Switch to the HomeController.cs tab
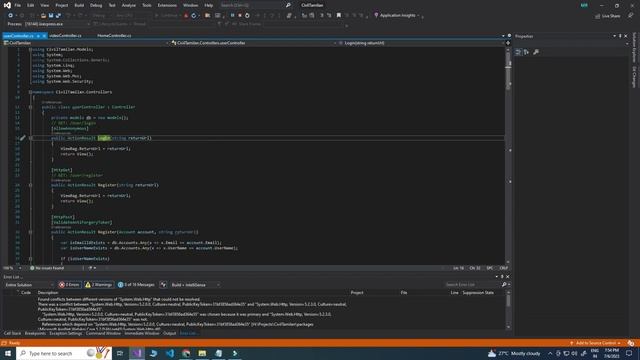 [114, 36]
